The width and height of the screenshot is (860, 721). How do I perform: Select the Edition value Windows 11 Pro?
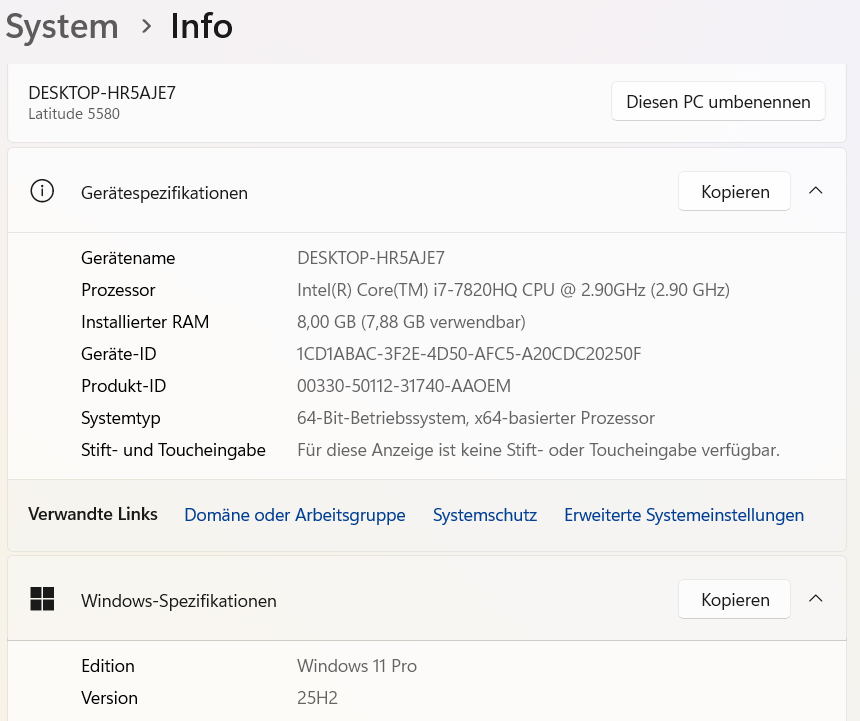[x=357, y=666]
